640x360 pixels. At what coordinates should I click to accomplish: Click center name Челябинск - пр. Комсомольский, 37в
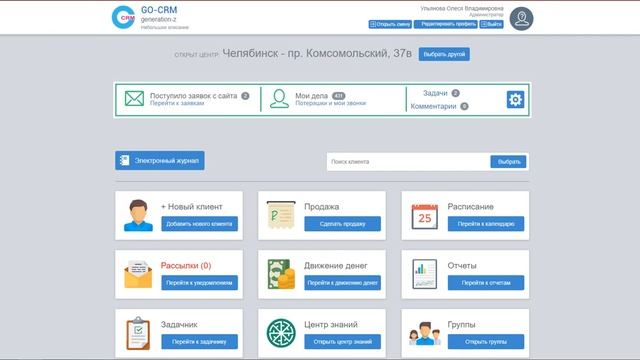click(x=317, y=53)
